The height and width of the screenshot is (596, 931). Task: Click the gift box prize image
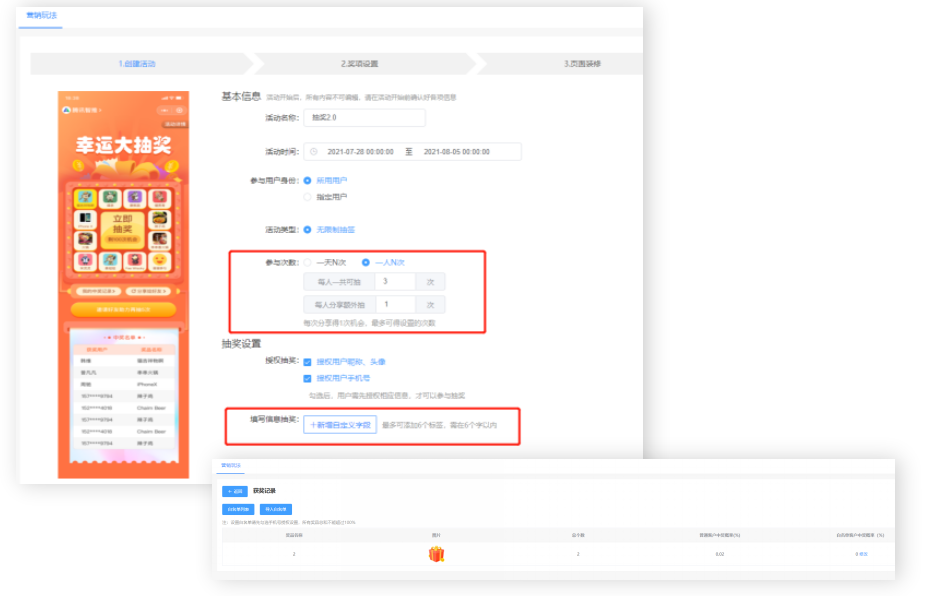[436, 554]
